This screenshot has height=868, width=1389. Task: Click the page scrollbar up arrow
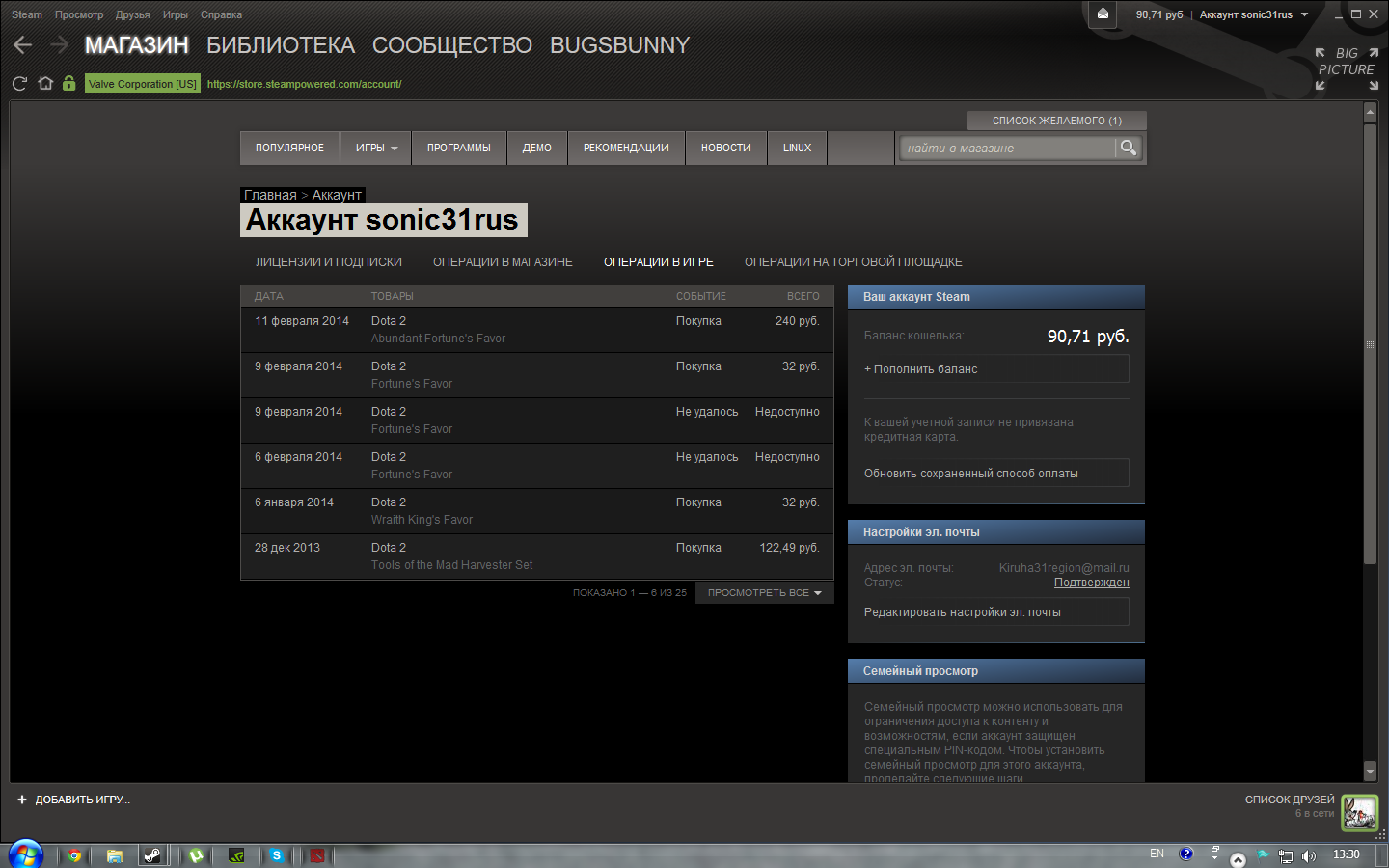click(x=1370, y=113)
